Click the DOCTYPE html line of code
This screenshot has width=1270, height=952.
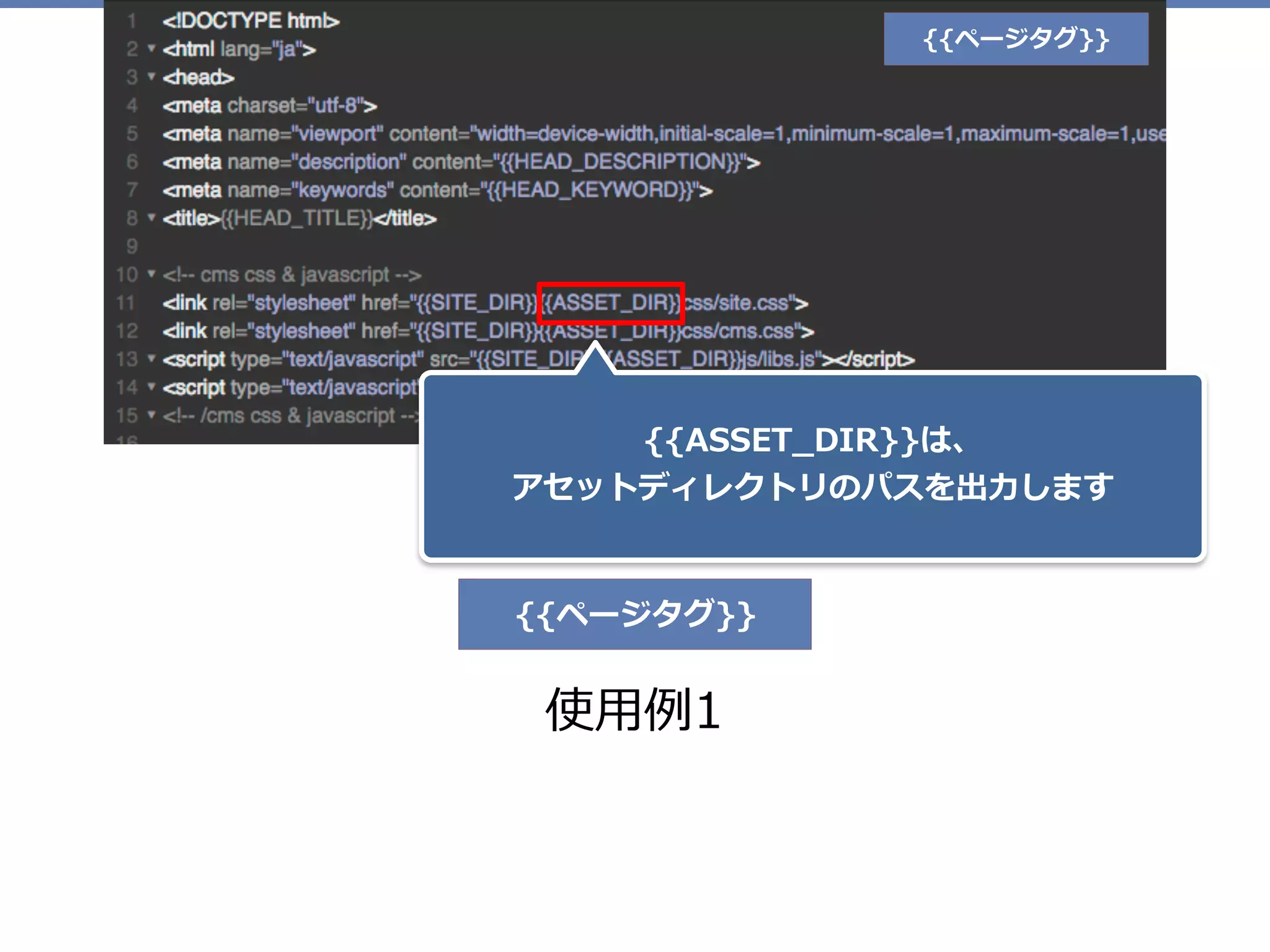(x=251, y=21)
